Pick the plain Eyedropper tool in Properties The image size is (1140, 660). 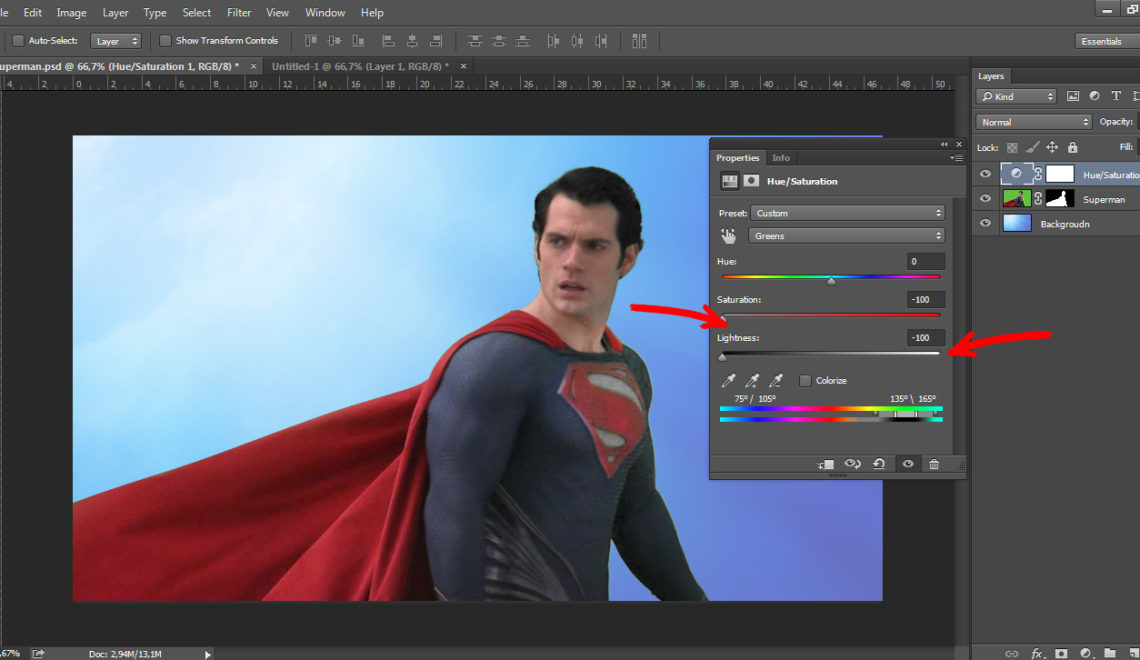[x=728, y=380]
